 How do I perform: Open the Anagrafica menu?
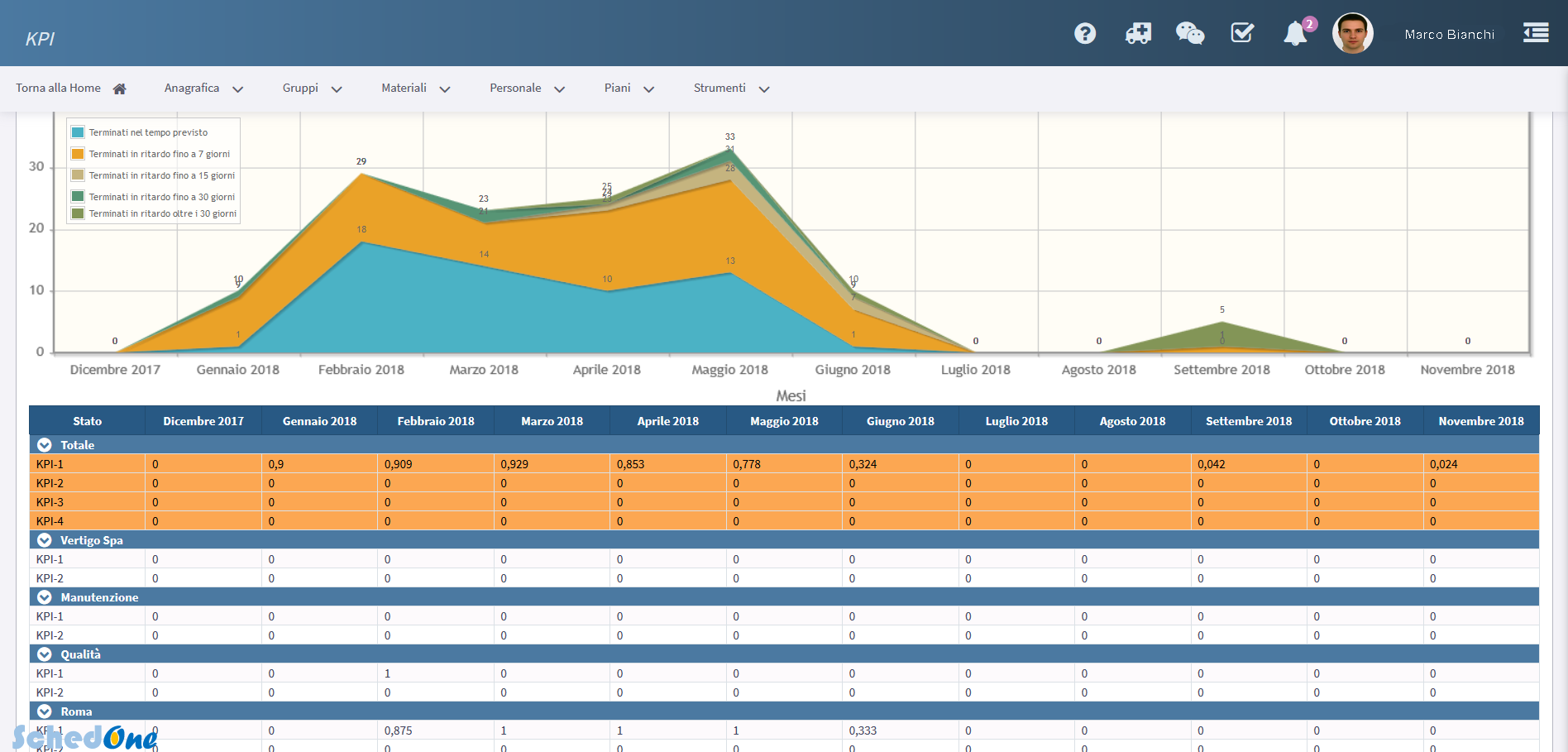pyautogui.click(x=203, y=89)
